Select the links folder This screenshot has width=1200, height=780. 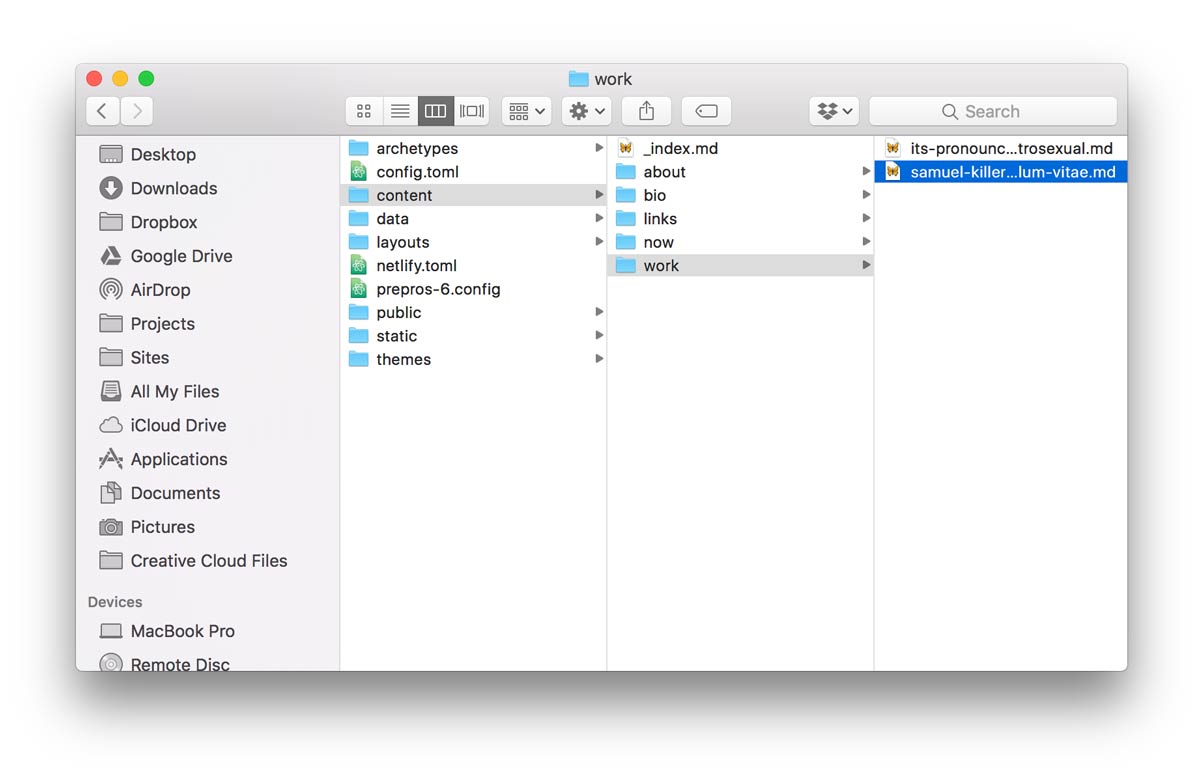(x=740, y=219)
